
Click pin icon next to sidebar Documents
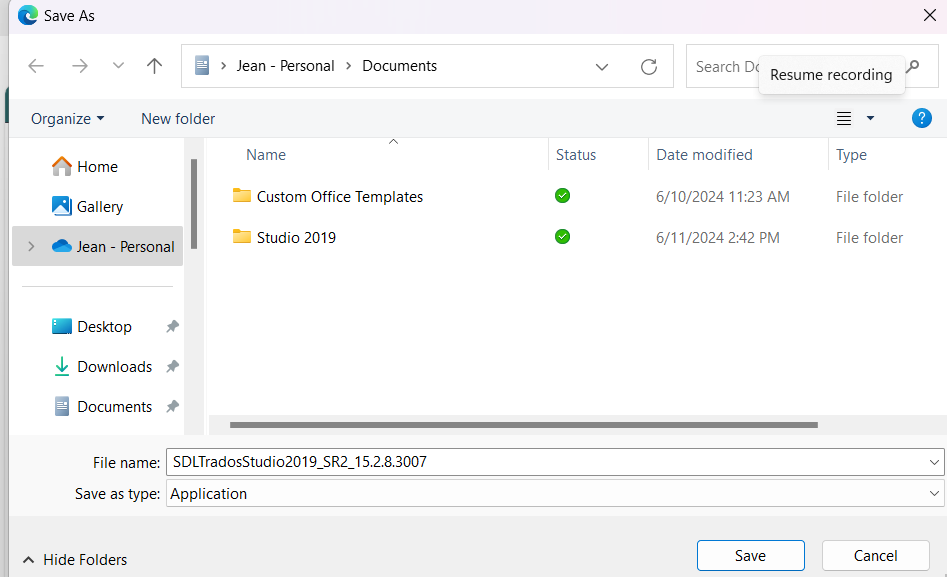pyautogui.click(x=172, y=407)
